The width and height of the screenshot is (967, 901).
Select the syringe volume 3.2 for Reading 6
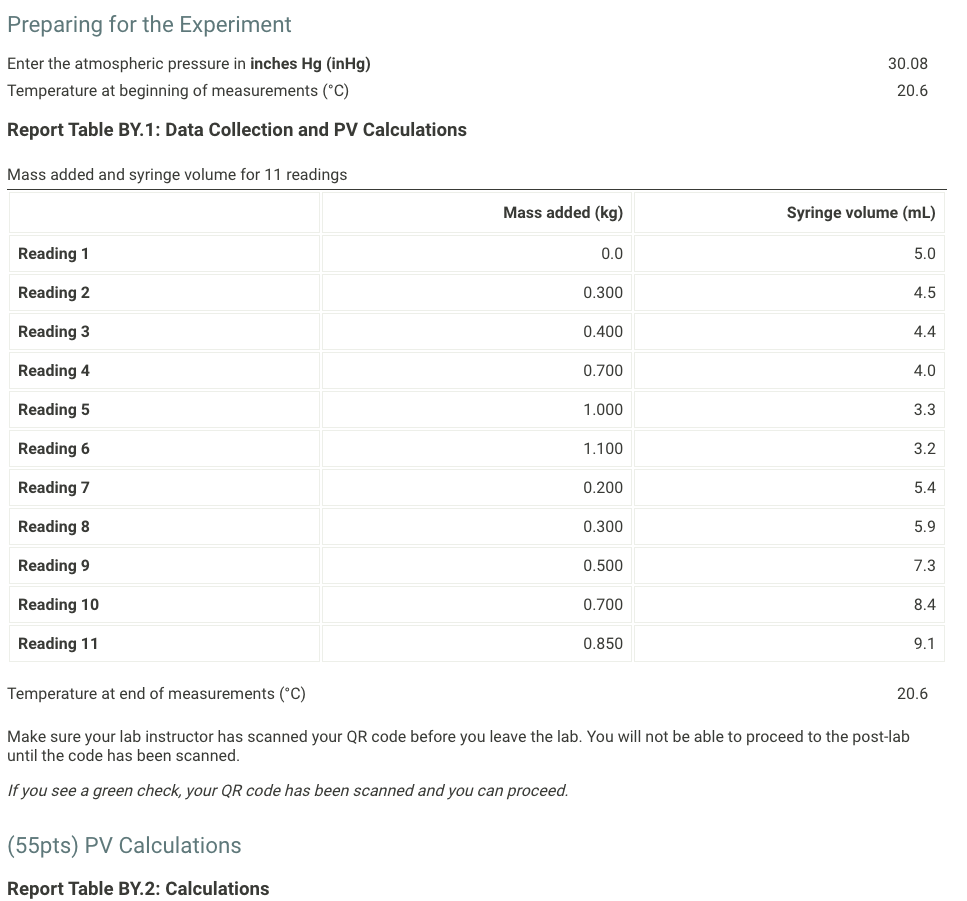[x=925, y=448]
